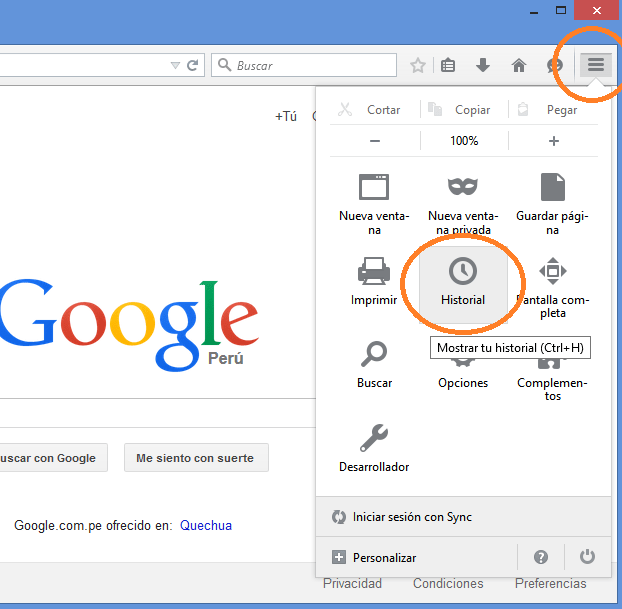
Task: Maximize the browser window
Action: coord(561,11)
